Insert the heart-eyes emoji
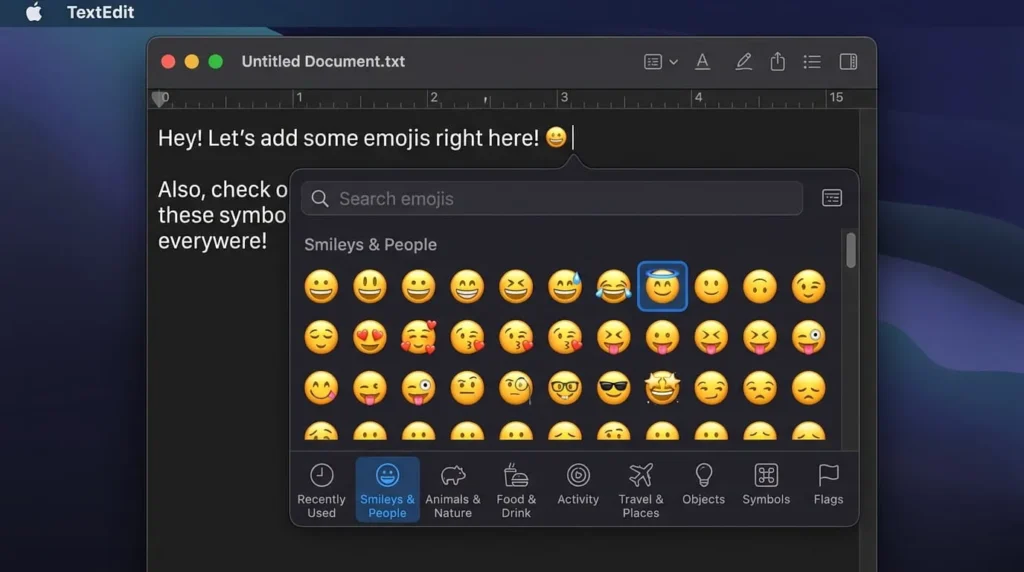 [x=370, y=338]
